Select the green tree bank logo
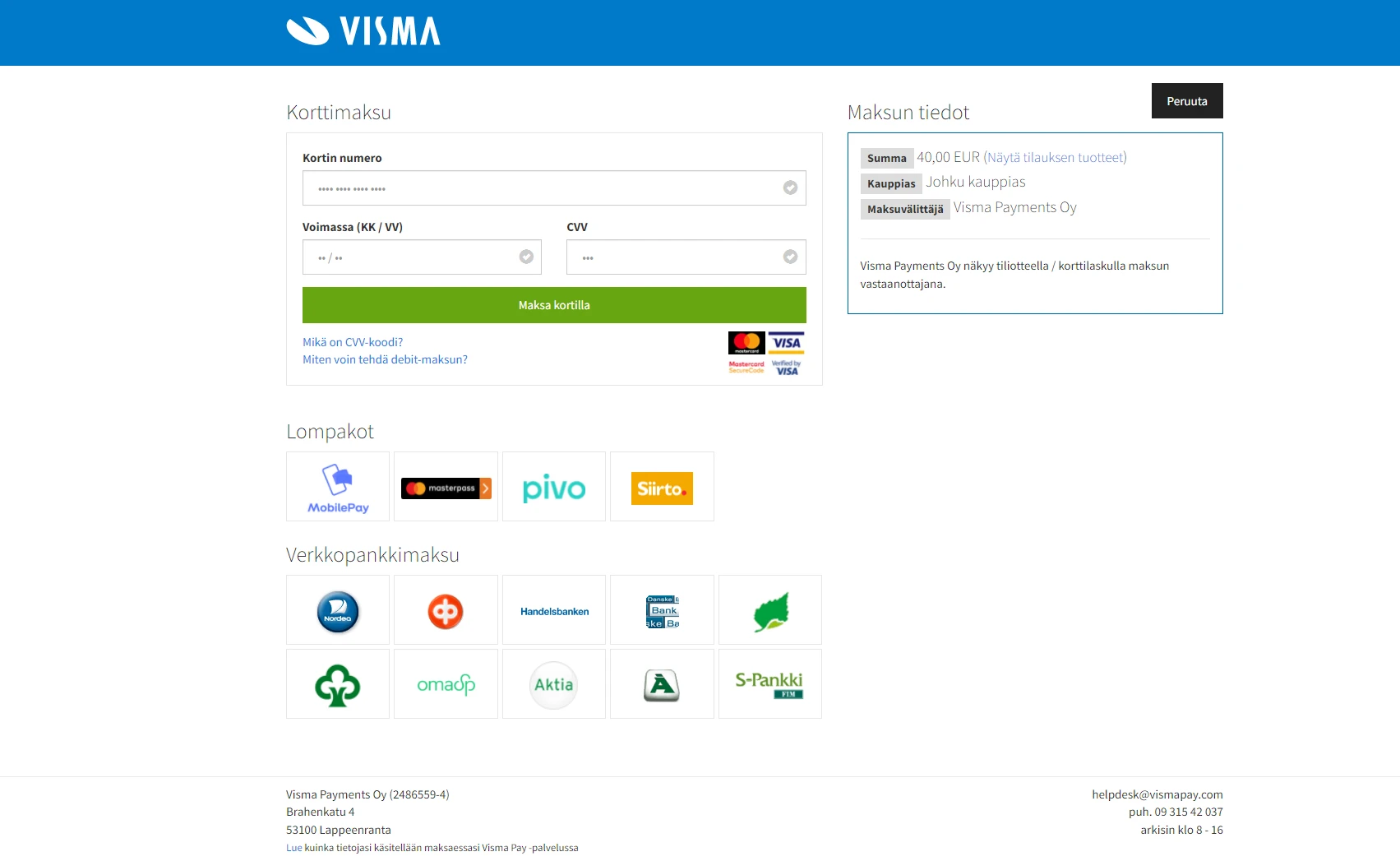Viewport: 1400px width, 861px height. coord(338,684)
